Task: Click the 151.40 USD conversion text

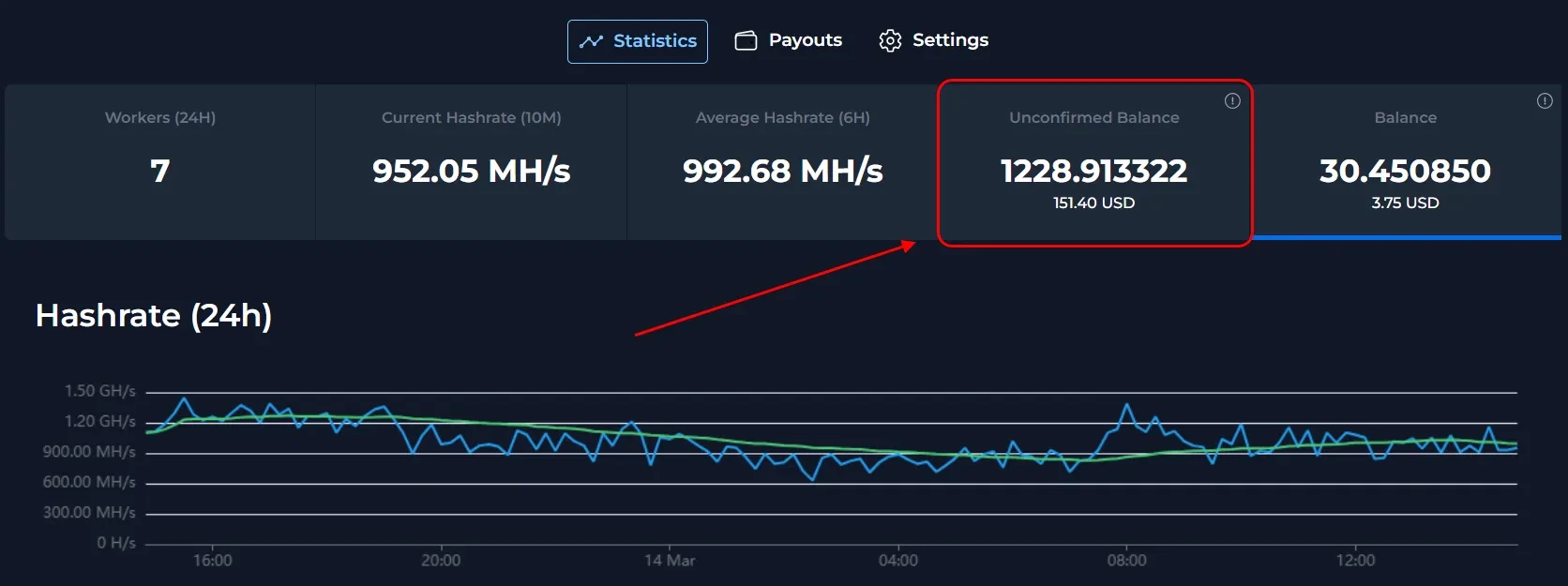Action: (x=1093, y=203)
